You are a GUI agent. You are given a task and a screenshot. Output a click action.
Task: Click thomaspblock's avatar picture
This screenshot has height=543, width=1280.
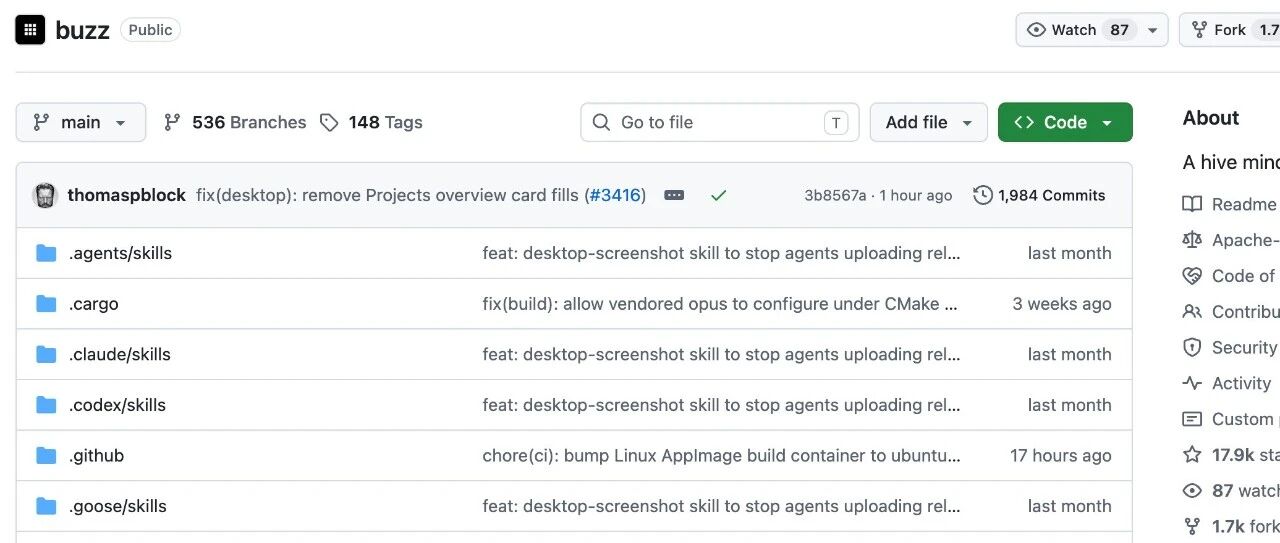point(45,195)
